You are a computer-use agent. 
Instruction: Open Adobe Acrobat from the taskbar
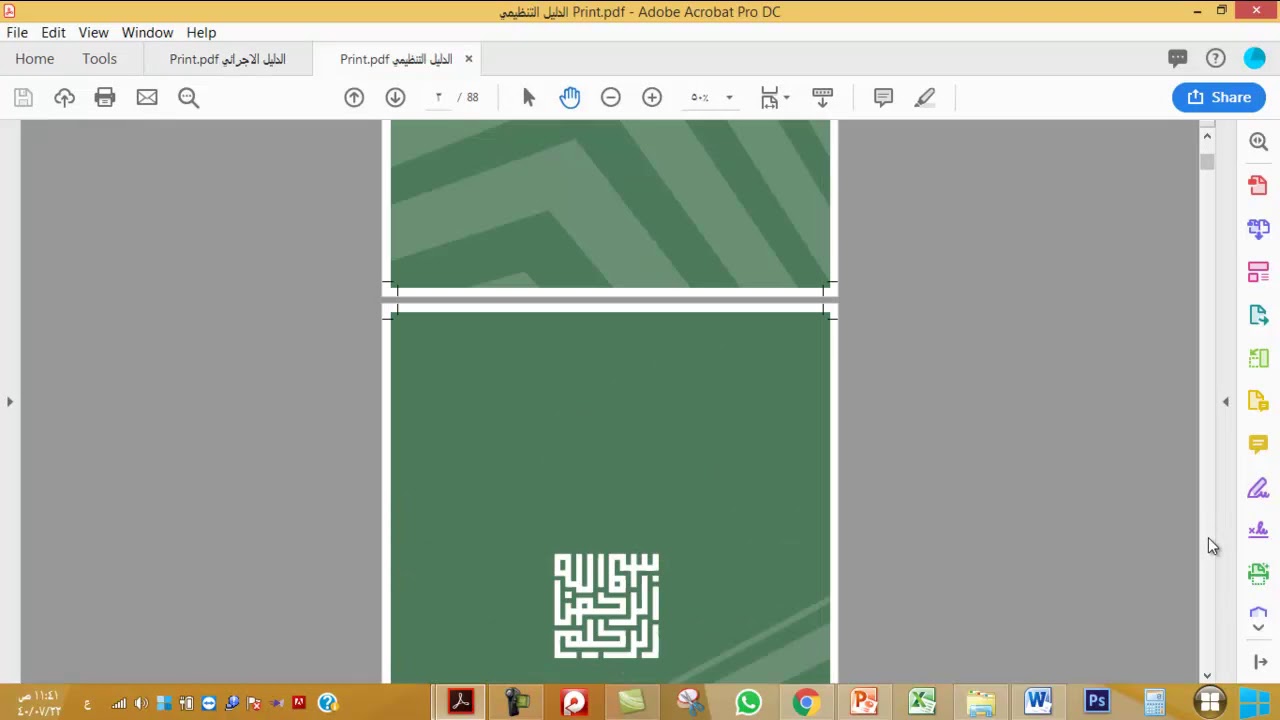[461, 702]
